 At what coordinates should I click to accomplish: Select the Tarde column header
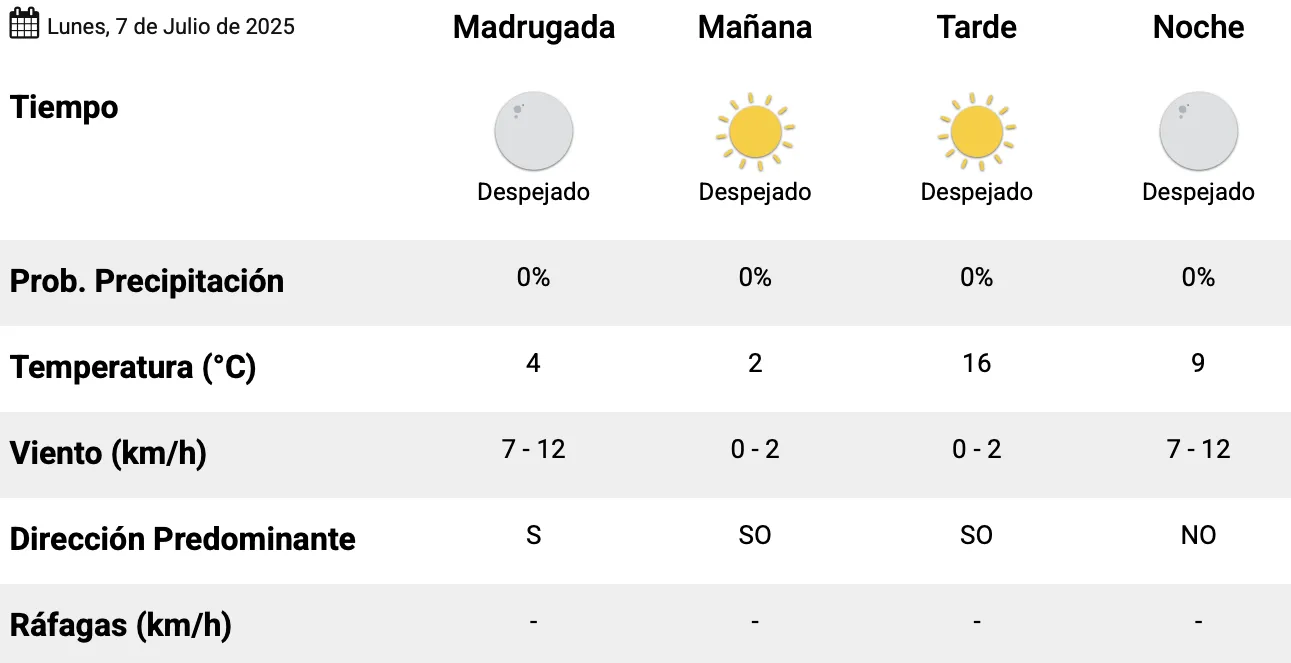(x=977, y=27)
